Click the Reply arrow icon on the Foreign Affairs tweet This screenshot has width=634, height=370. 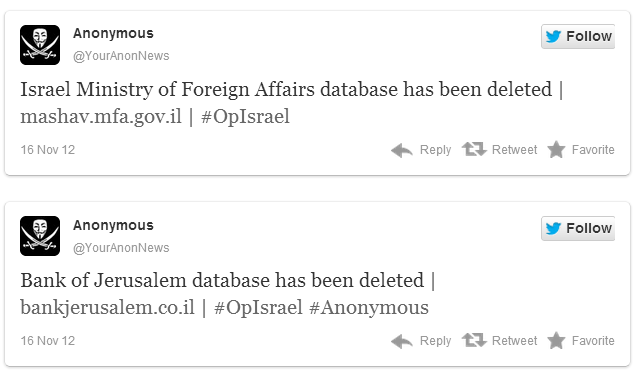click(x=402, y=150)
